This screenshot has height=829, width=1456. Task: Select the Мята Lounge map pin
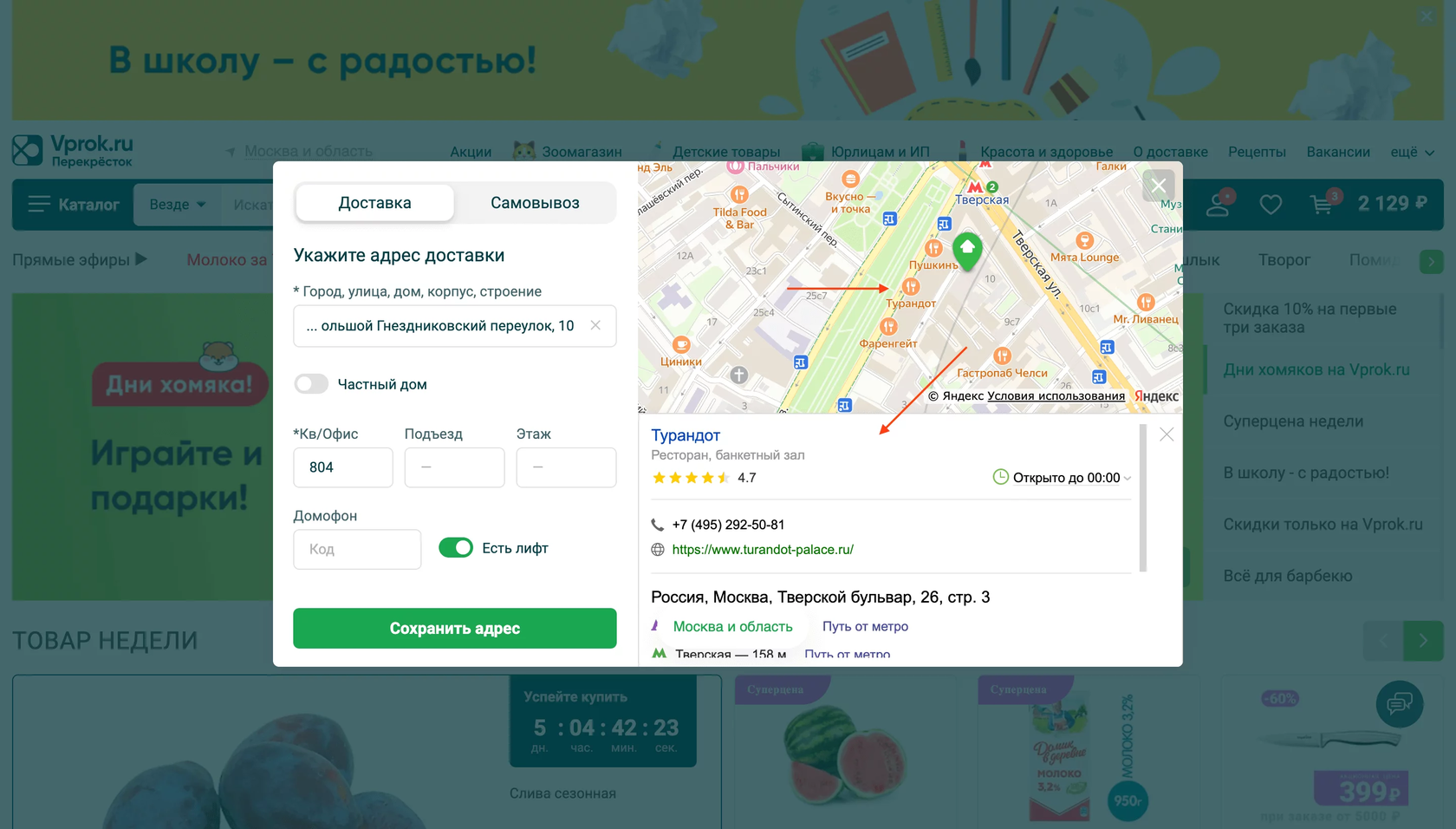tap(1084, 240)
